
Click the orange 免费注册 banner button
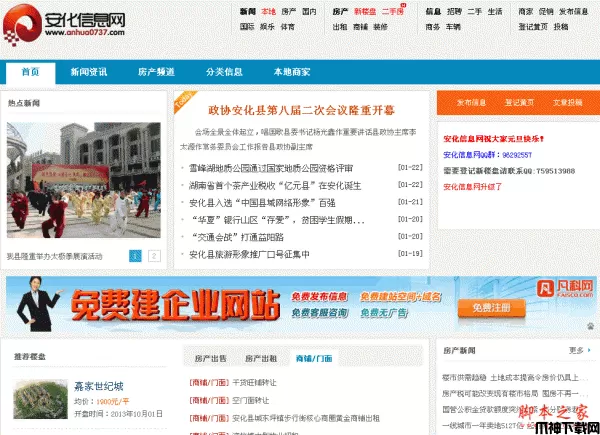[x=491, y=308]
